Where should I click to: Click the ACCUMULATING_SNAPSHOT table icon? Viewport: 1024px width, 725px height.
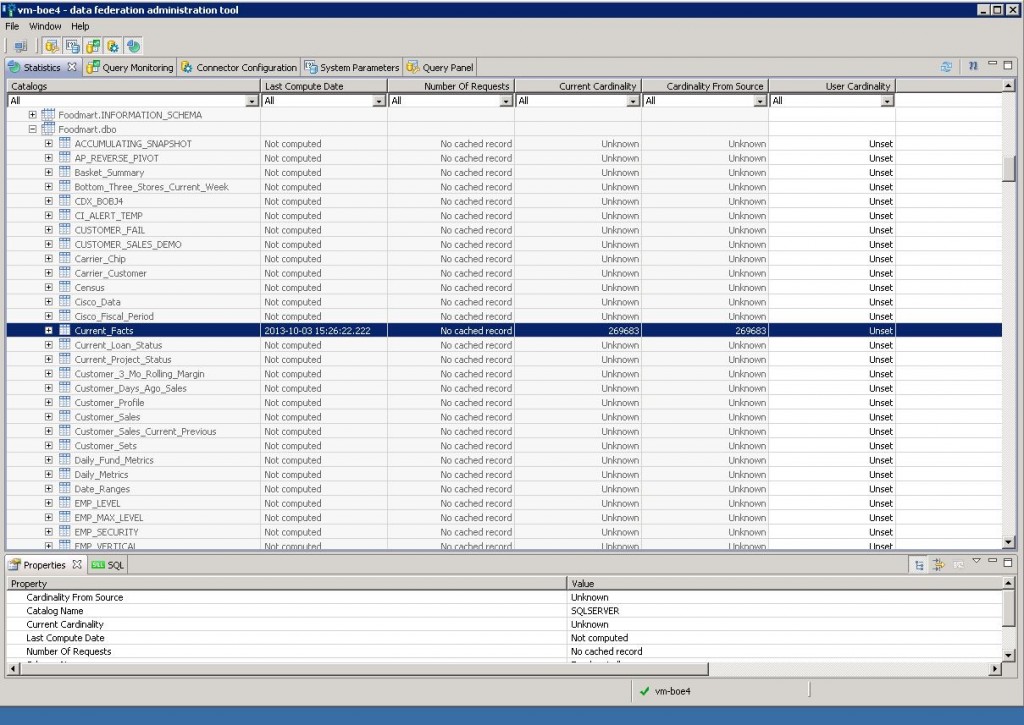coord(65,143)
